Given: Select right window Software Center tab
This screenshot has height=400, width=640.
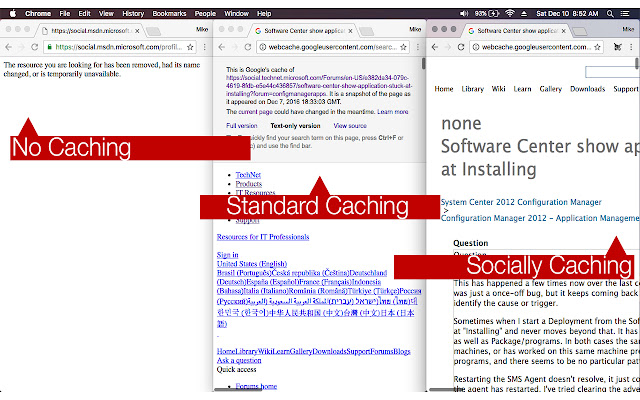Looking at the screenshot, I should (x=516, y=31).
